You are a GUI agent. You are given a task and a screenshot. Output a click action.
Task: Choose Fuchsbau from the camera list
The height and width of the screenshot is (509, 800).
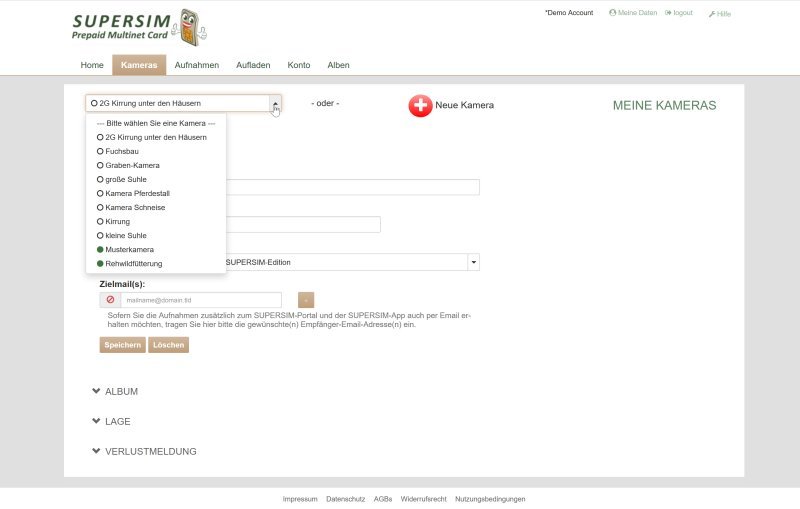[x=121, y=151]
